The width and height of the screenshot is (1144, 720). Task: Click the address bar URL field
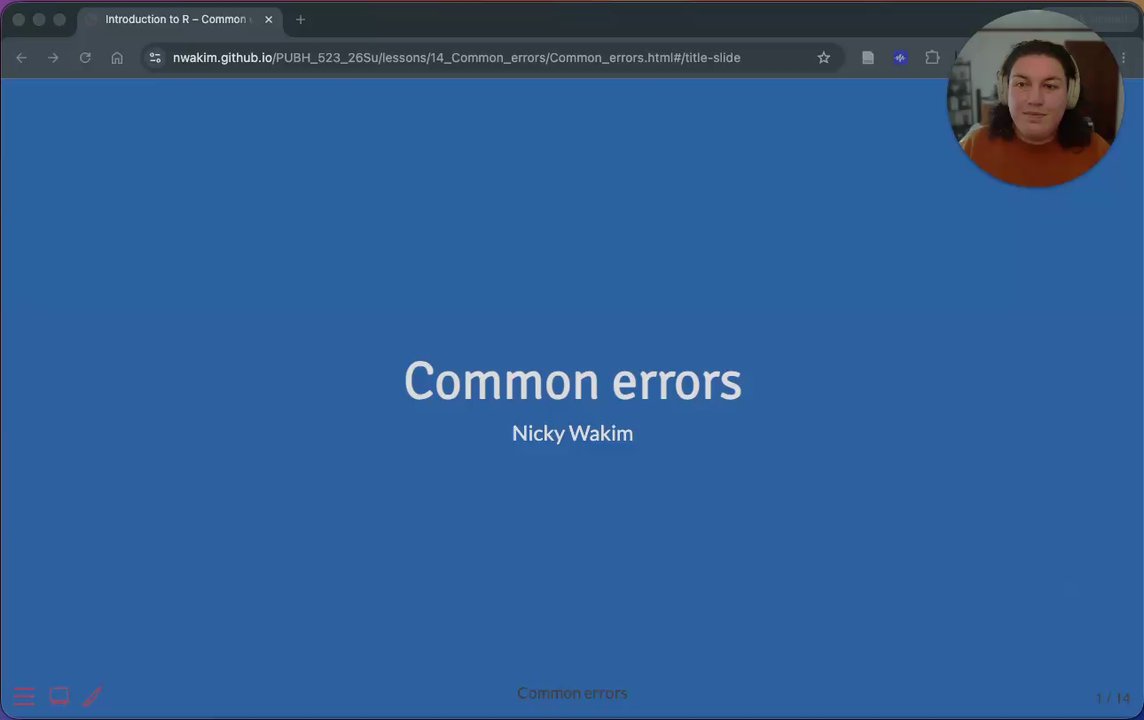pos(456,58)
